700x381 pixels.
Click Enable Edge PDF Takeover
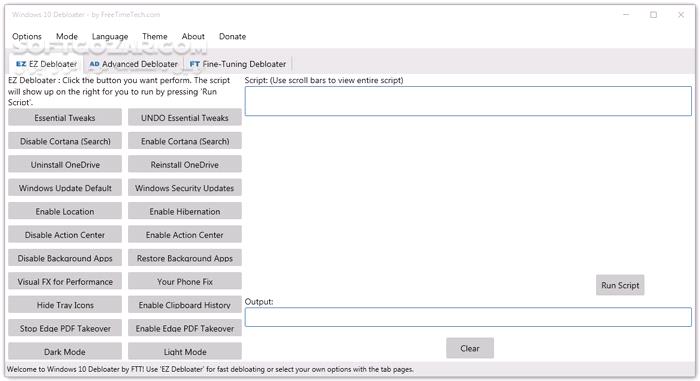(x=185, y=328)
